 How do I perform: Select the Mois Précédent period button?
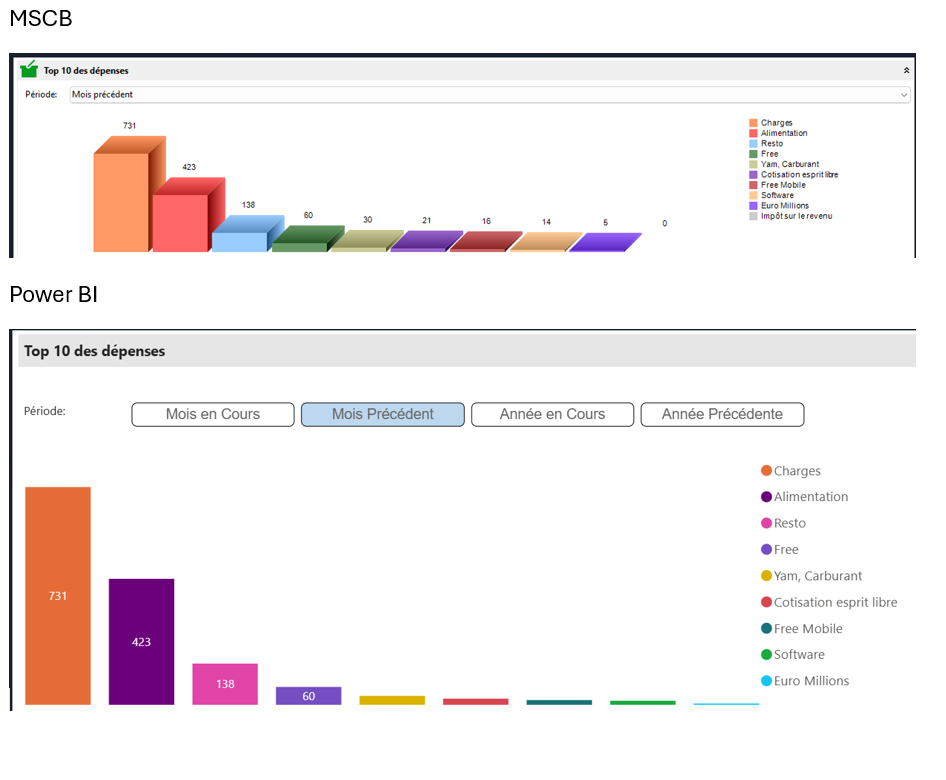point(383,414)
